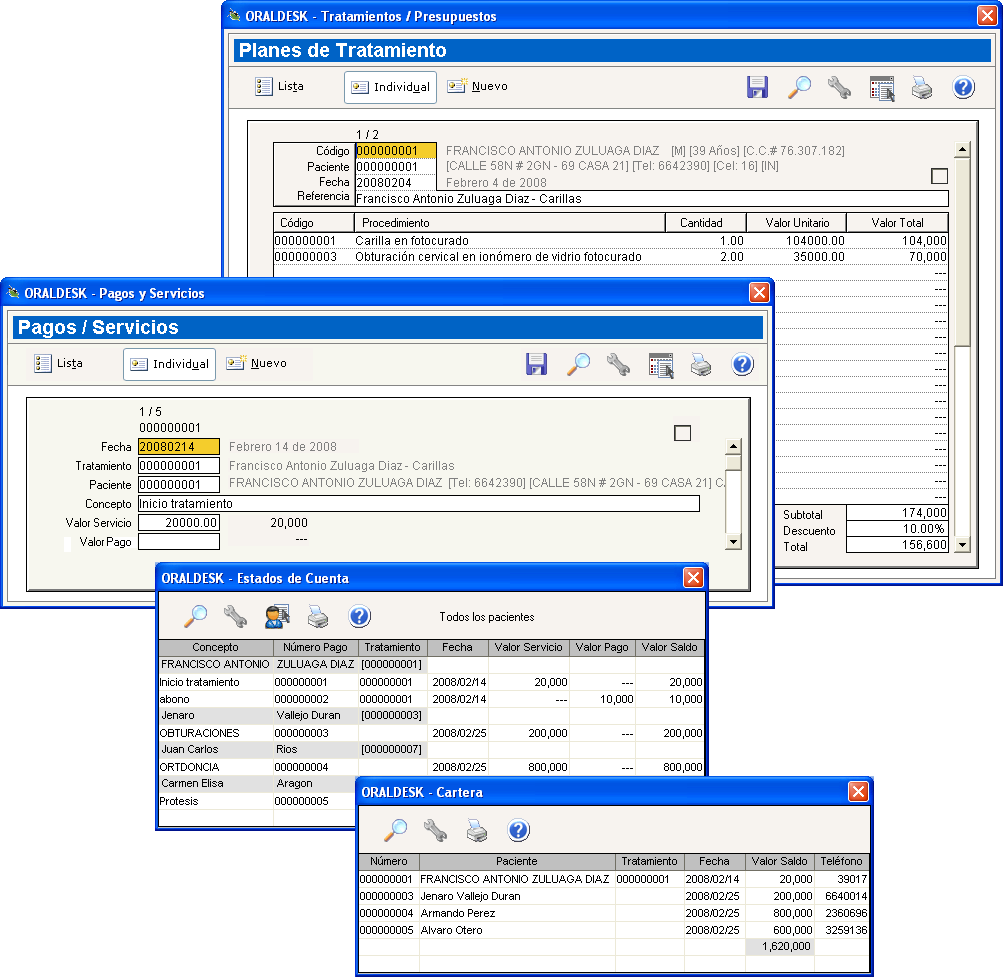Click Procedimiento column header in Planes de Tratamiento
Viewport: 1003px width, 977px height.
510,223
